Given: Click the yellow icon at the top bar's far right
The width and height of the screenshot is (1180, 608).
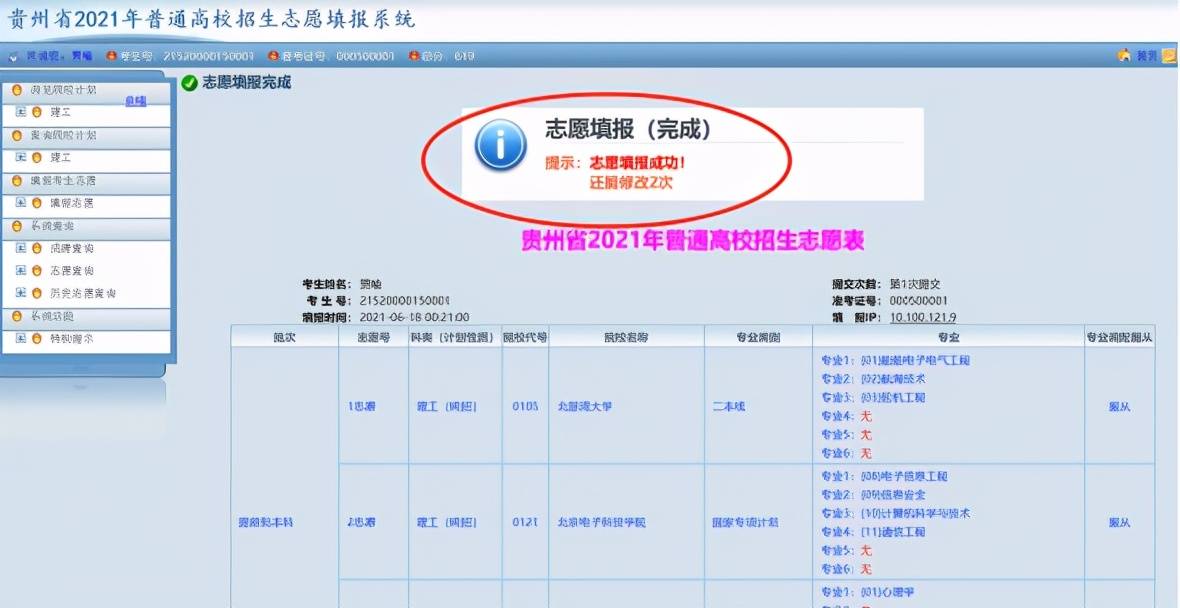Looking at the screenshot, I should coord(1169,56).
